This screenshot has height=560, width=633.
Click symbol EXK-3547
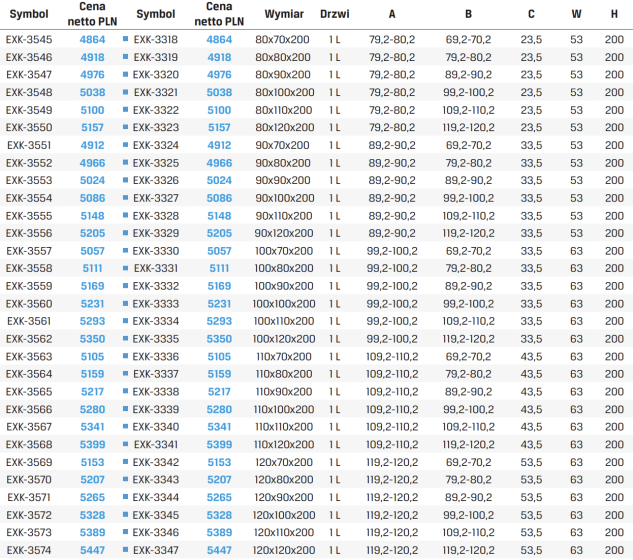click(x=29, y=75)
